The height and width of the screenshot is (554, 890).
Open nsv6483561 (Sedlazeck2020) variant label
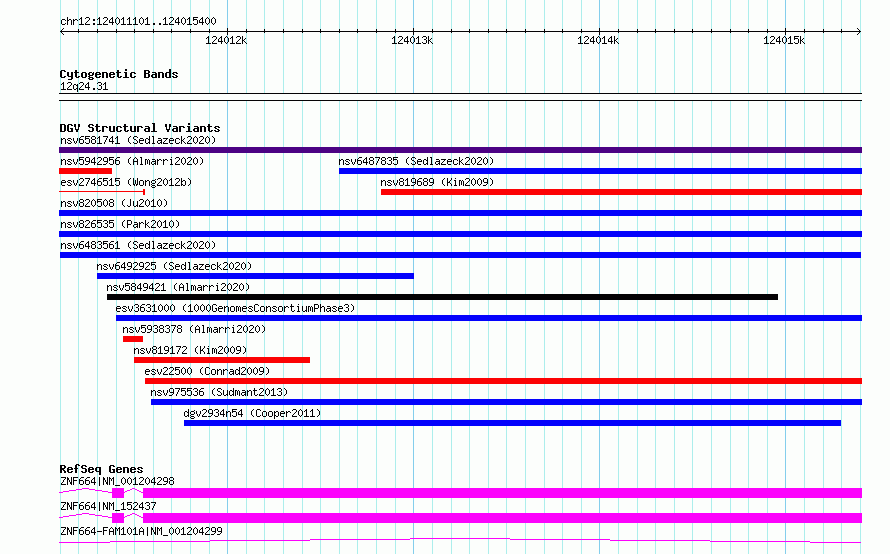[x=138, y=245]
